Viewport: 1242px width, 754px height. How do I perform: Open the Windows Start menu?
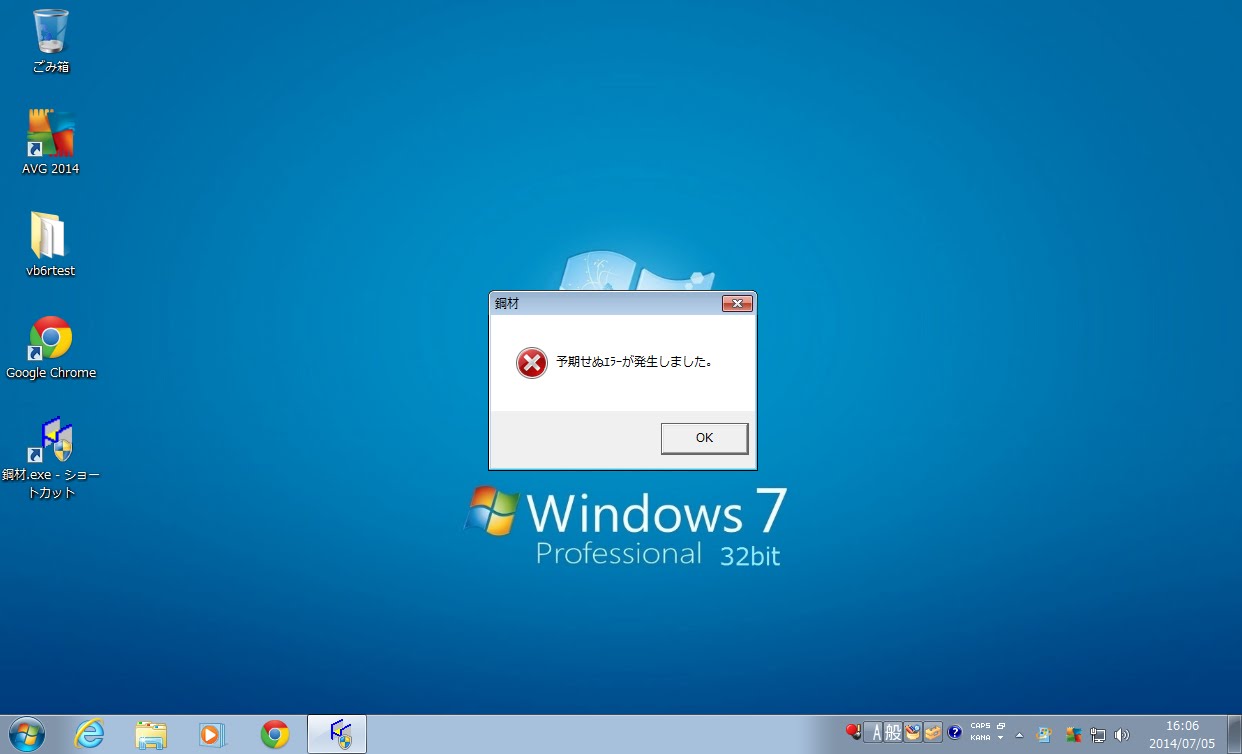coord(27,734)
